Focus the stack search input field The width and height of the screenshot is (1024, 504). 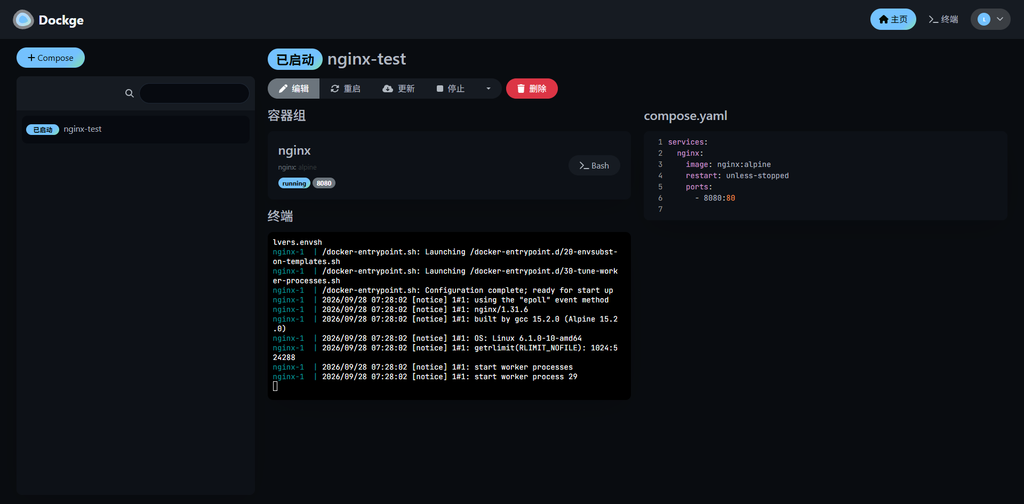click(194, 93)
